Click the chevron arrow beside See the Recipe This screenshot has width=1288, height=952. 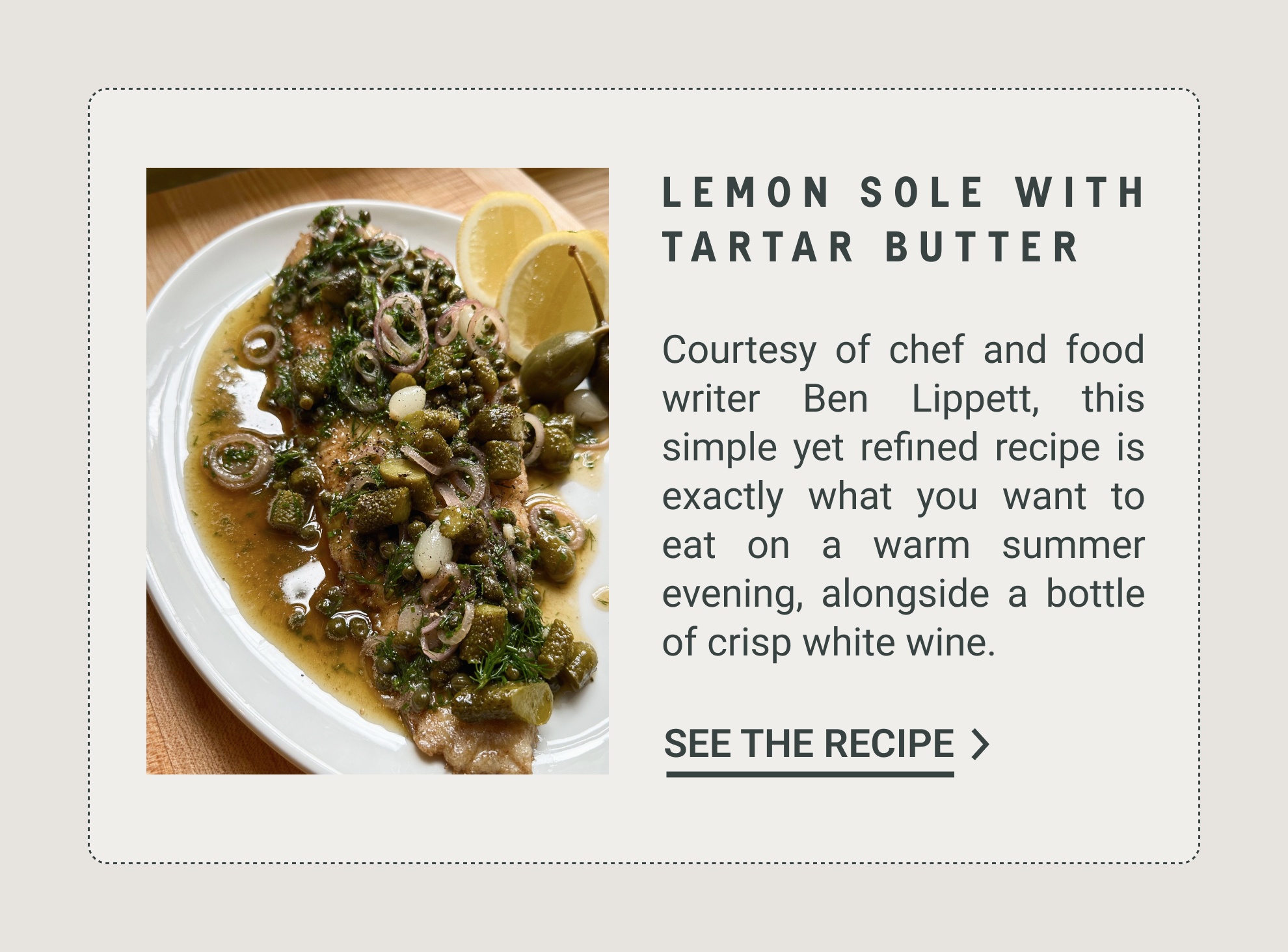point(980,745)
